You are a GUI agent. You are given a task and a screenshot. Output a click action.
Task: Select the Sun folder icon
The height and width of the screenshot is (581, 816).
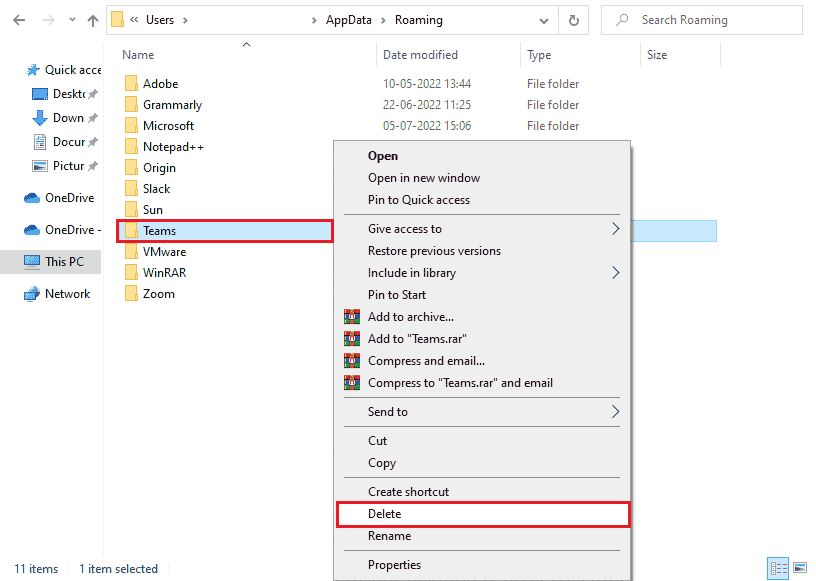pos(131,209)
